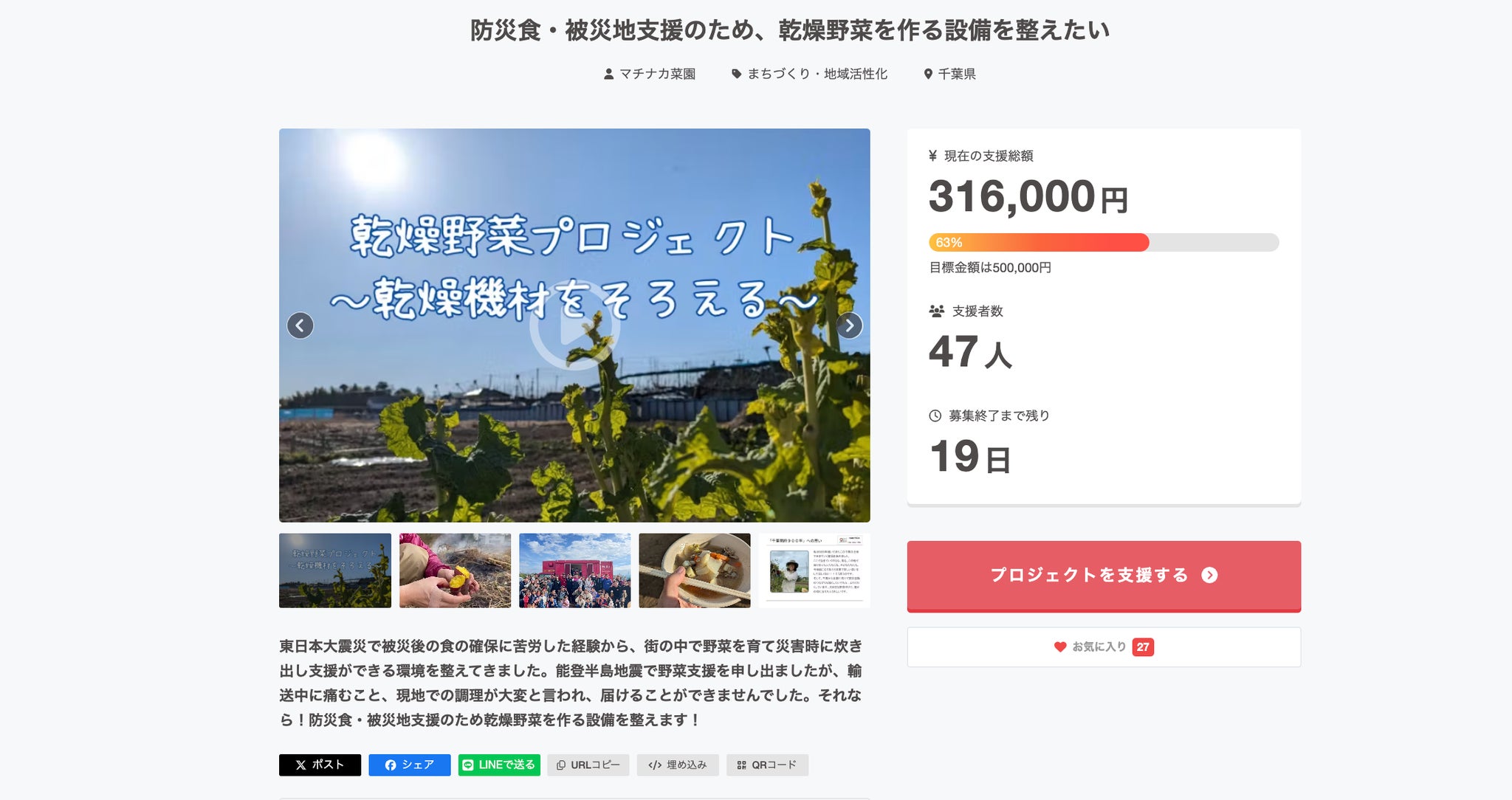Toggle お気に入り heart favorite
This screenshot has width=1512, height=800.
tap(1104, 647)
